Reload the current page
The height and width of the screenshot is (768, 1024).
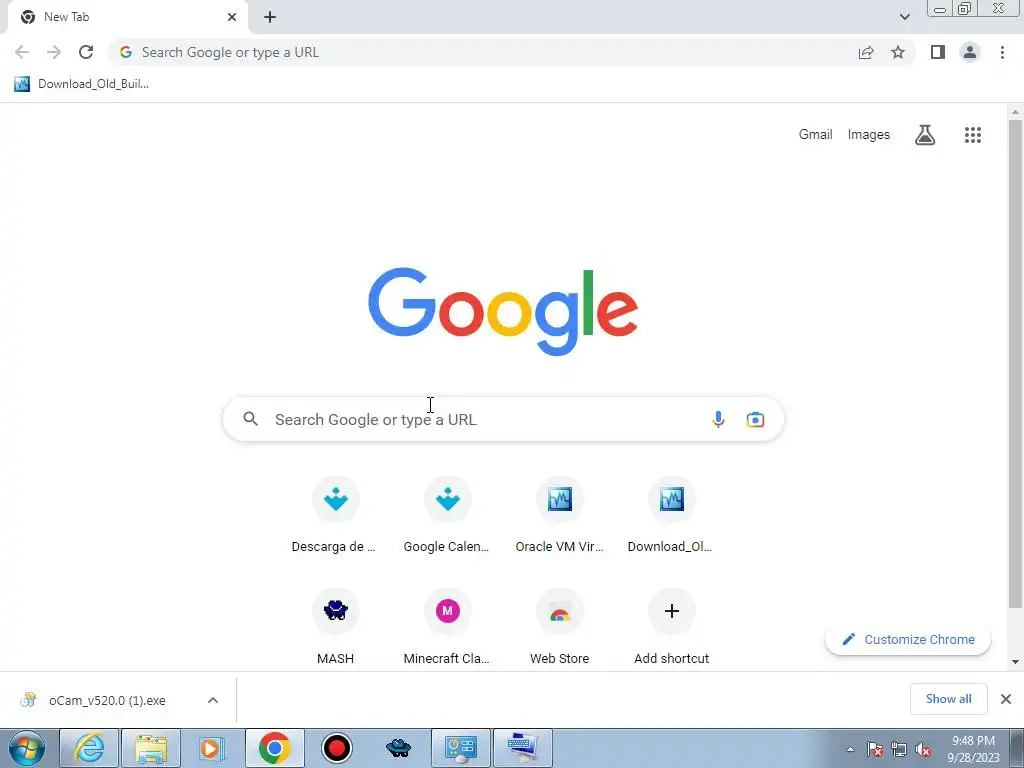tap(86, 52)
